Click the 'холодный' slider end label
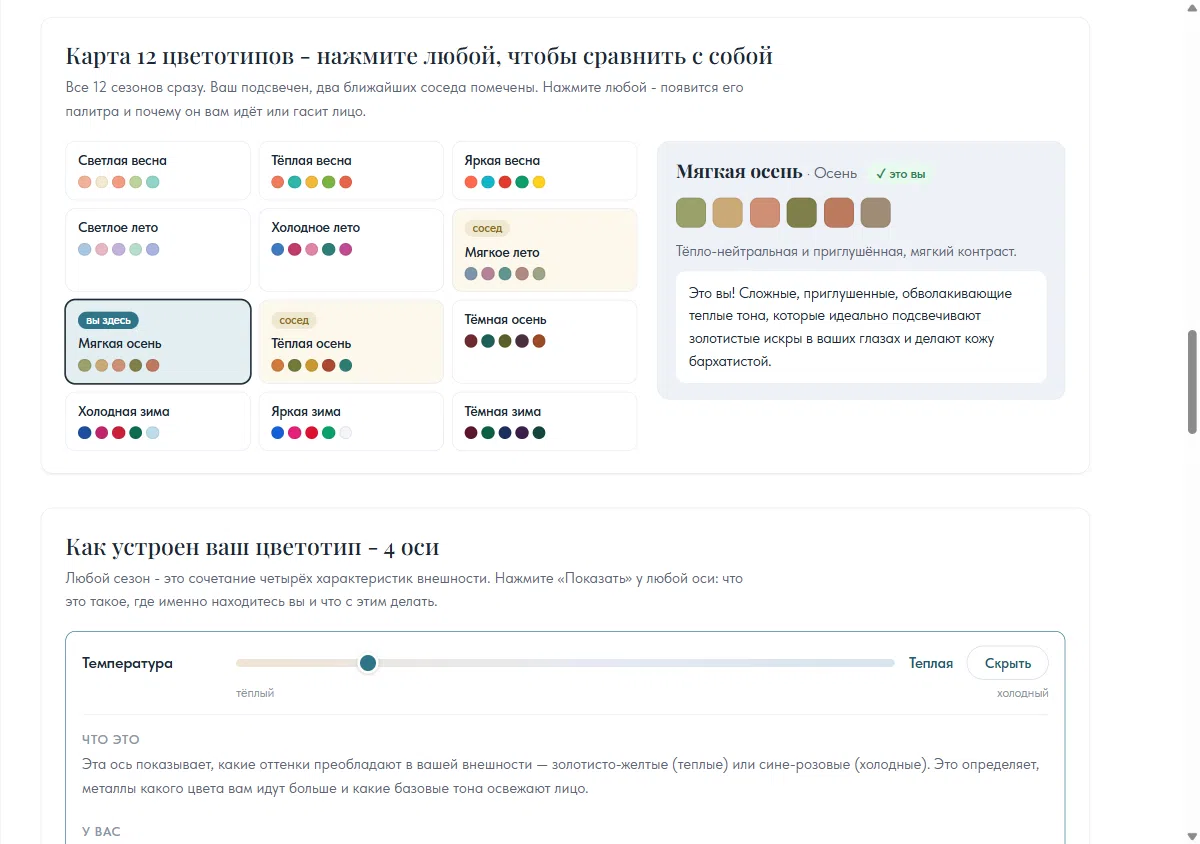 [1022, 693]
